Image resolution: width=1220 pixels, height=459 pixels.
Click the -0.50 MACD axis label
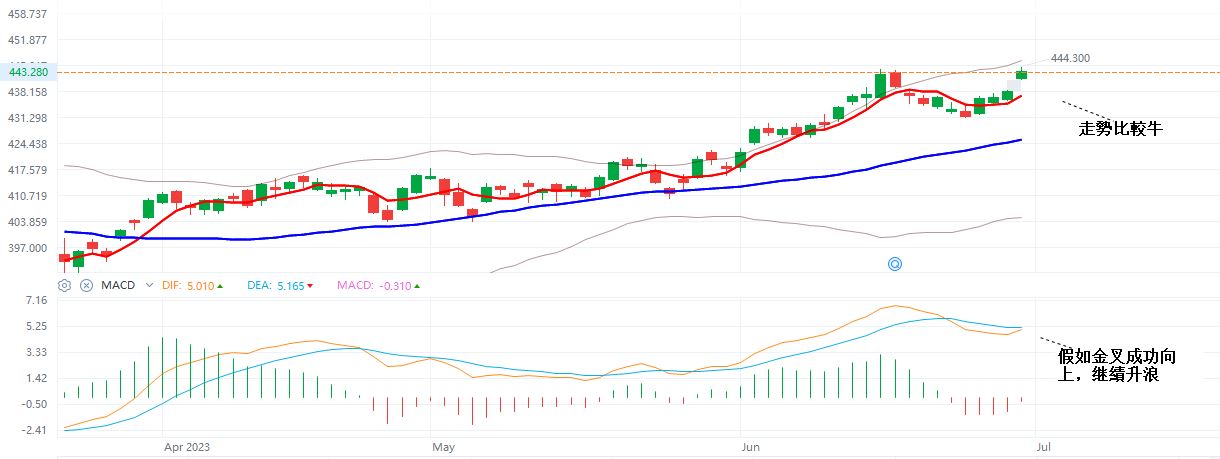pos(35,404)
